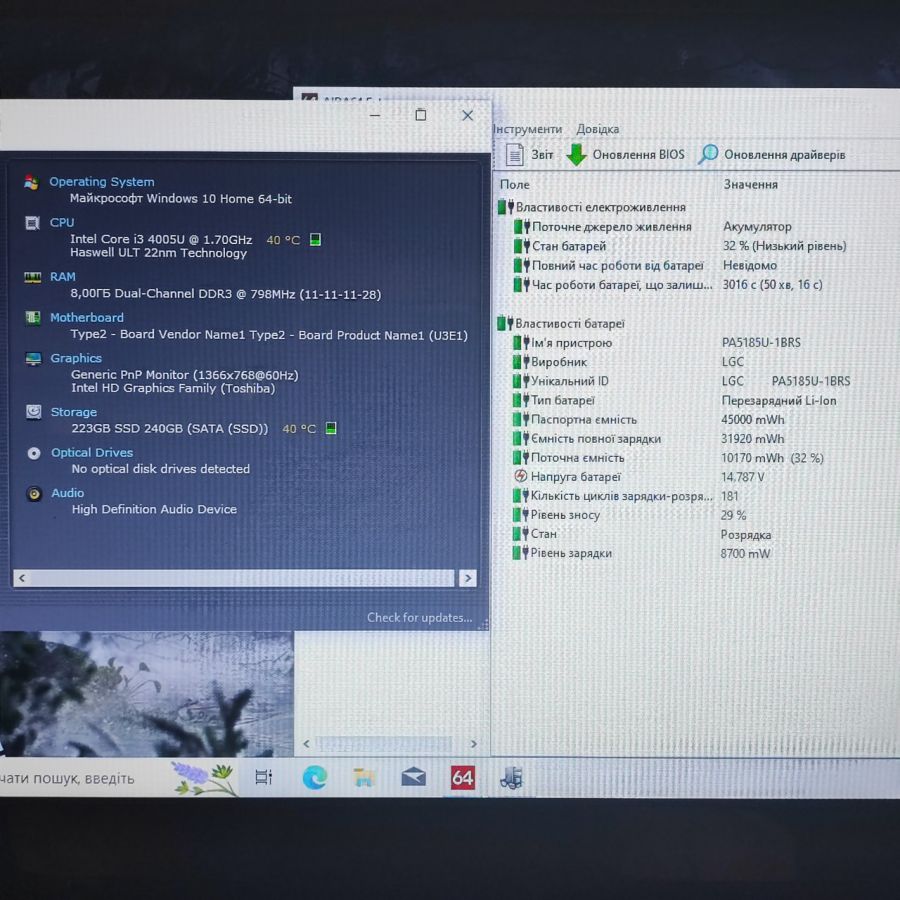Click the green CPU temperature indicator

tap(315, 239)
